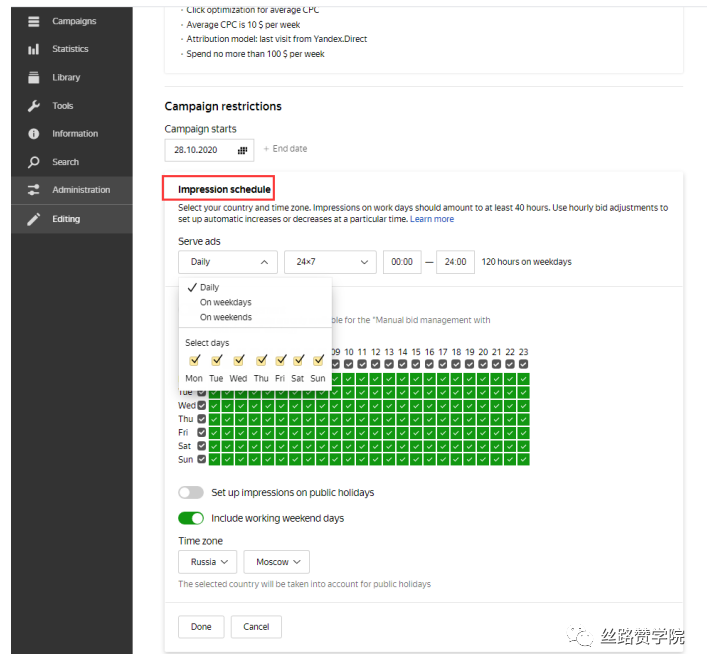This screenshot has height=667, width=707.
Task: Open the Moscow time zone dropdown
Action: 276,562
